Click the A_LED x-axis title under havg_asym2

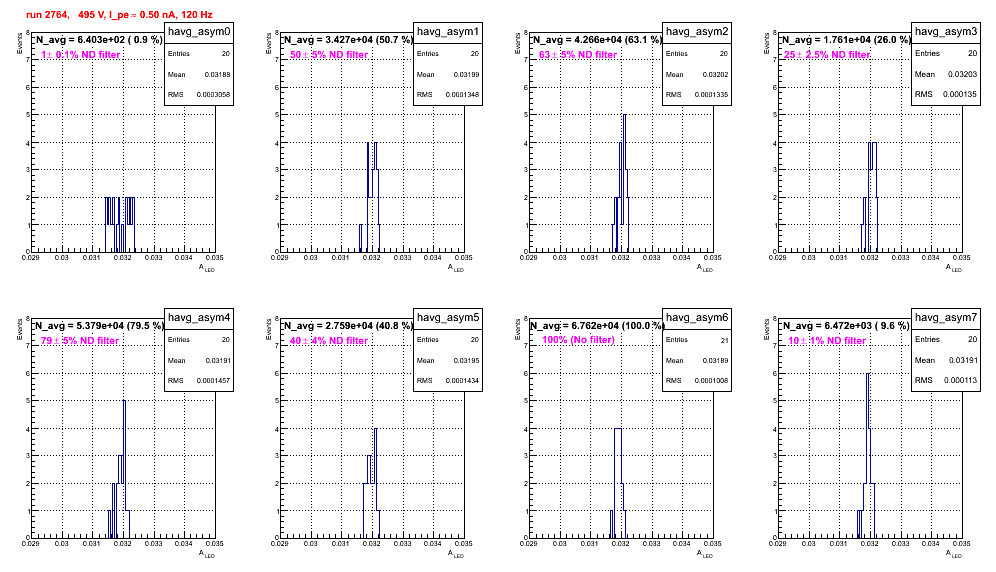(705, 268)
